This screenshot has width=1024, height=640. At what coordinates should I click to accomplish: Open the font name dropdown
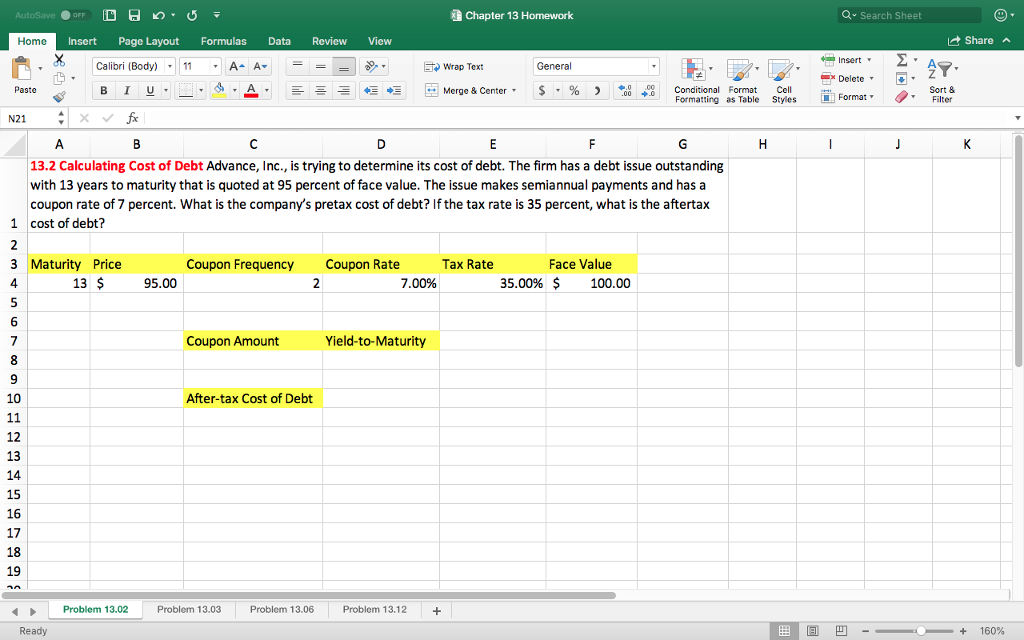pyautogui.click(x=127, y=65)
